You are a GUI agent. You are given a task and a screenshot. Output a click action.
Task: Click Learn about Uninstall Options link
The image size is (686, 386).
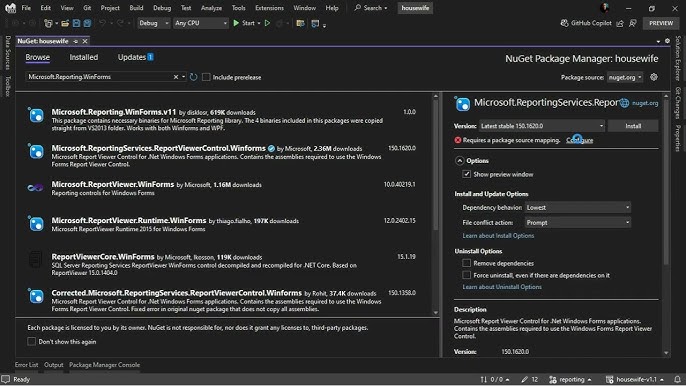pos(502,287)
